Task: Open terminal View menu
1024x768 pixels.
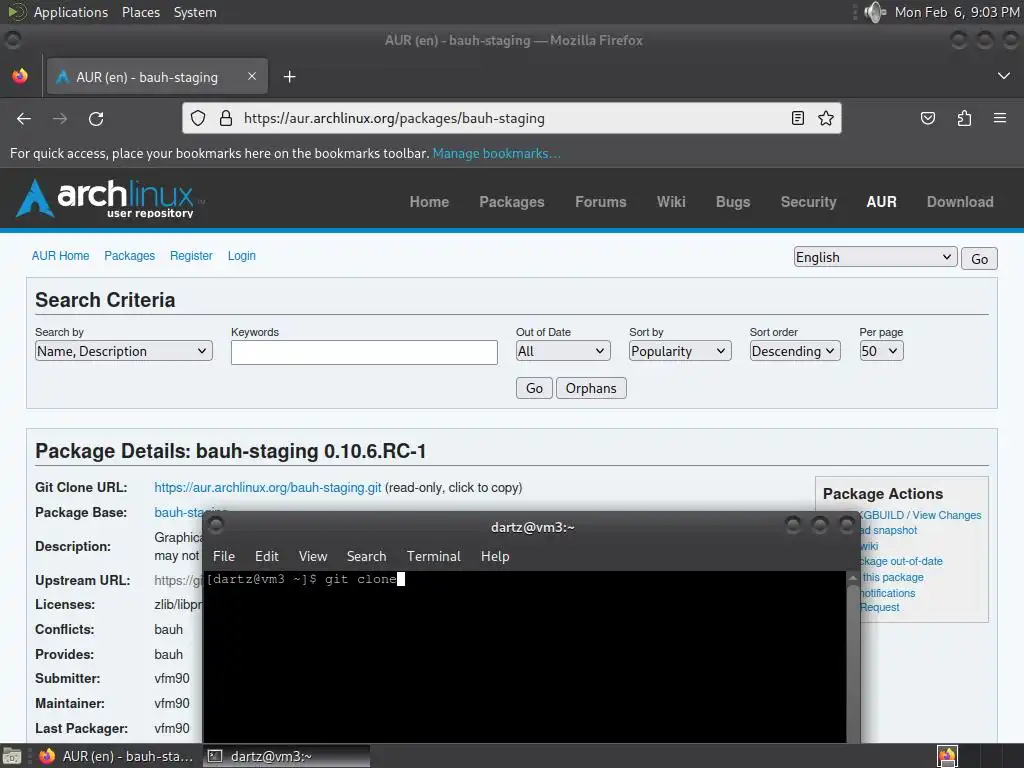Action: coord(313,556)
